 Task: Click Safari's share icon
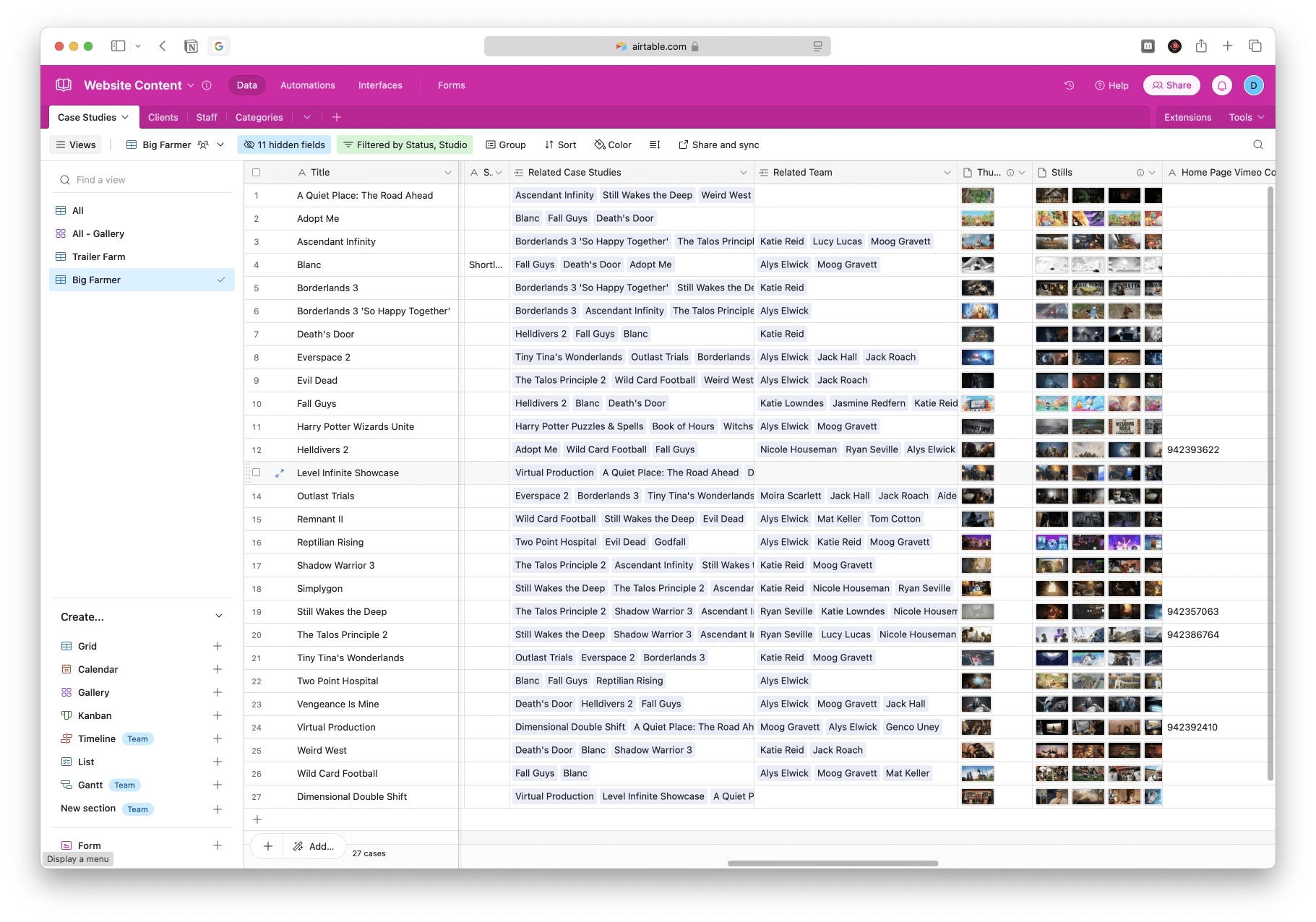click(1201, 46)
